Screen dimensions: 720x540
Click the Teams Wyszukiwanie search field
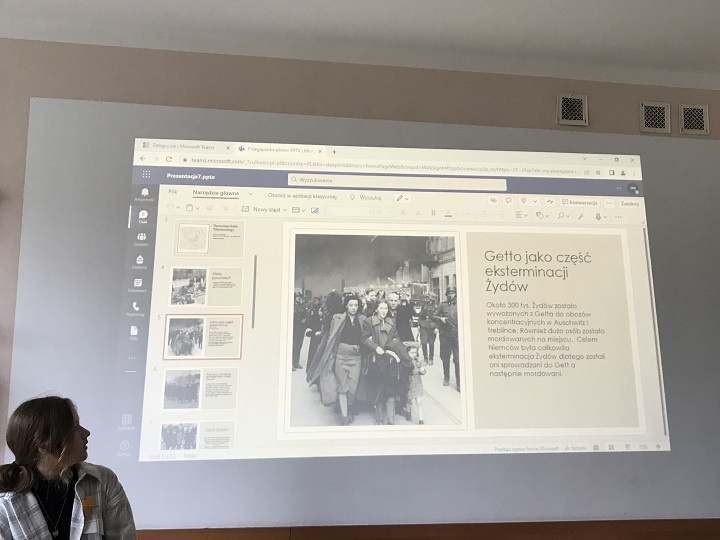pyautogui.click(x=397, y=180)
